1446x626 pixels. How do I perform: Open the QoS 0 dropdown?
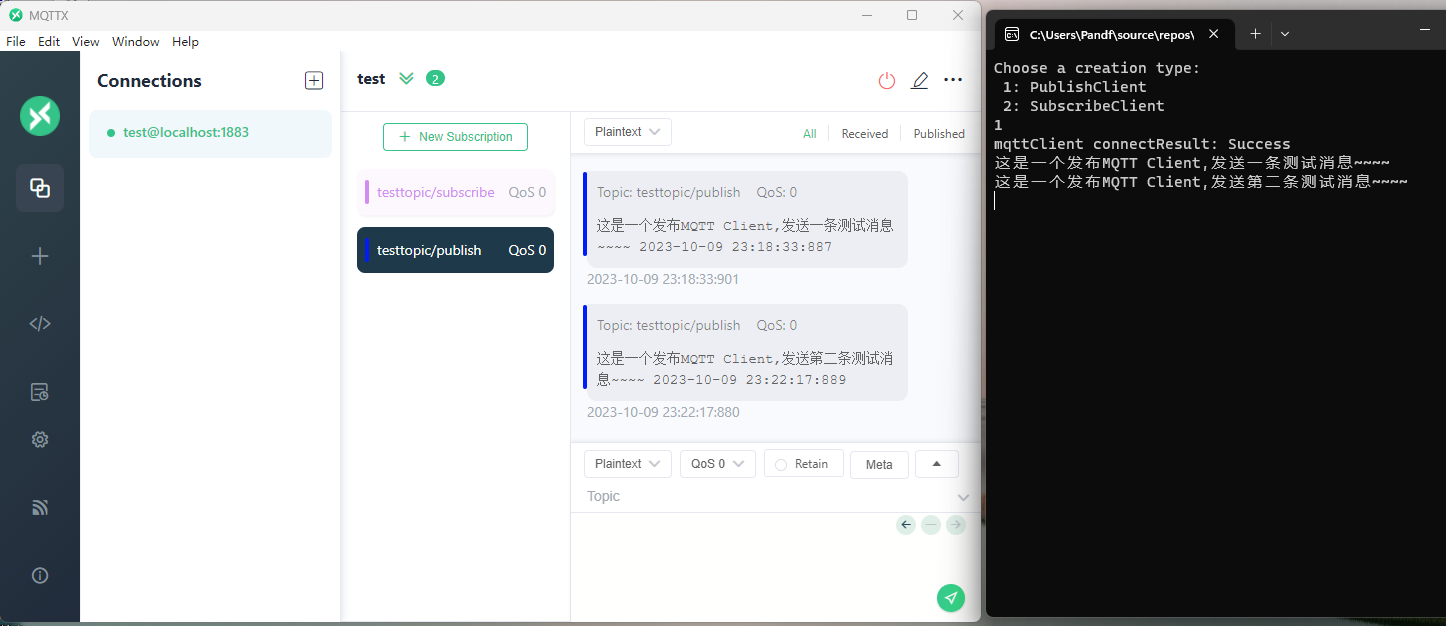717,464
